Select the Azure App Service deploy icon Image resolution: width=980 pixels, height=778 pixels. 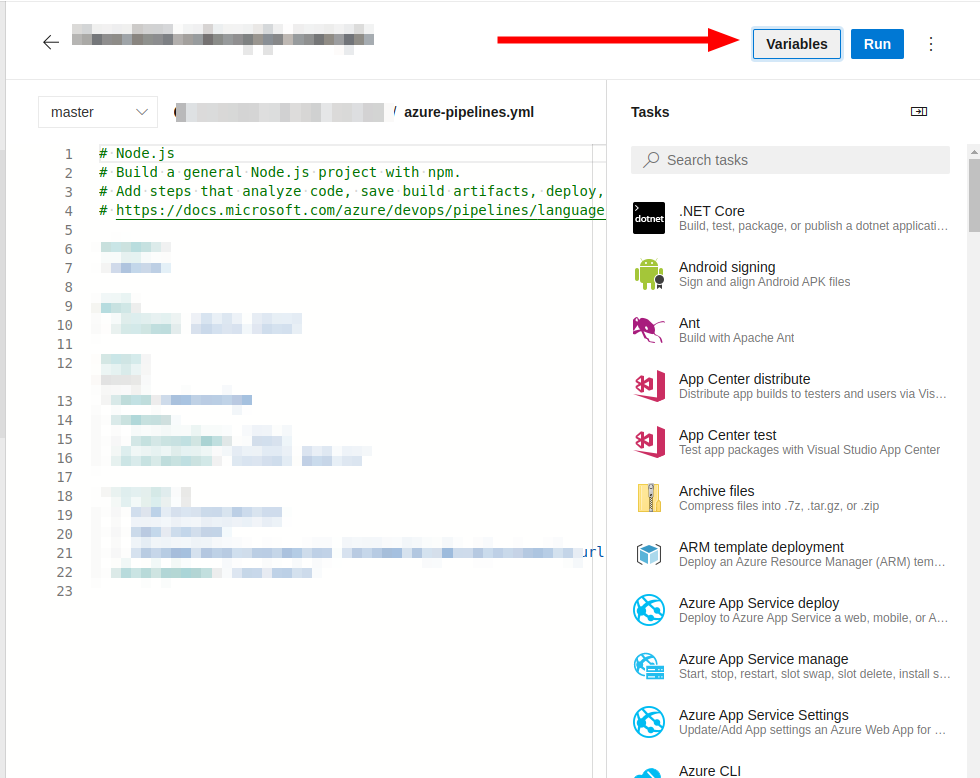[649, 610]
